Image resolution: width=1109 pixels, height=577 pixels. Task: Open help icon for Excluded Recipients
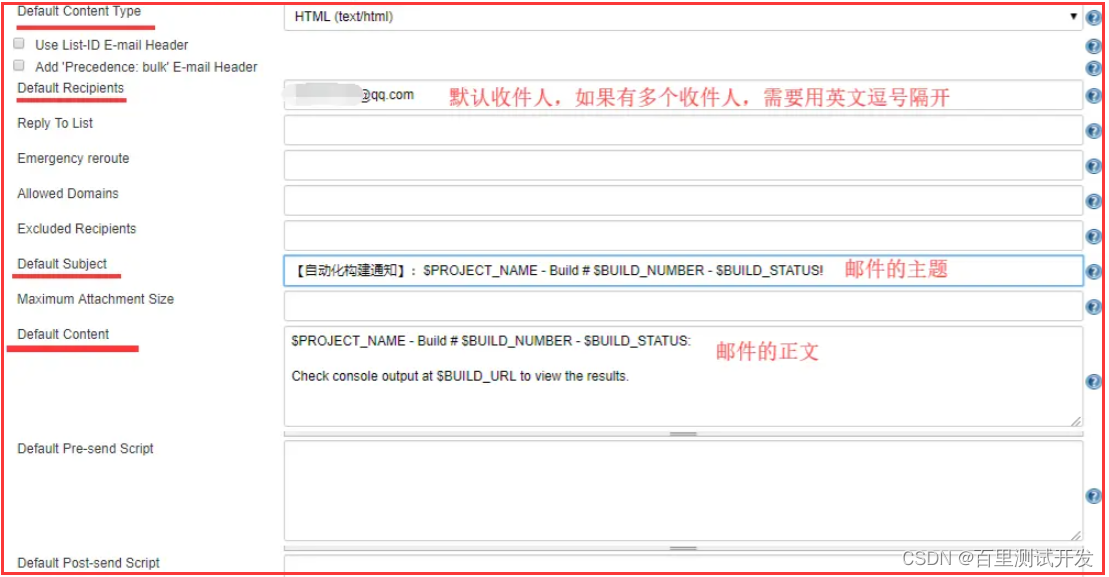click(1093, 236)
